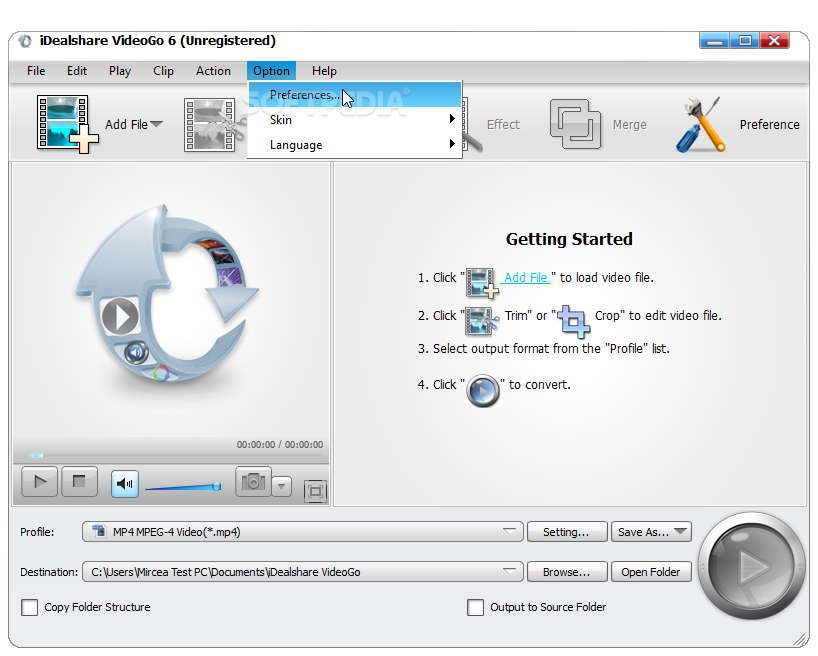Take snapshot with the camera icon
818x656 pixels.
[x=254, y=481]
